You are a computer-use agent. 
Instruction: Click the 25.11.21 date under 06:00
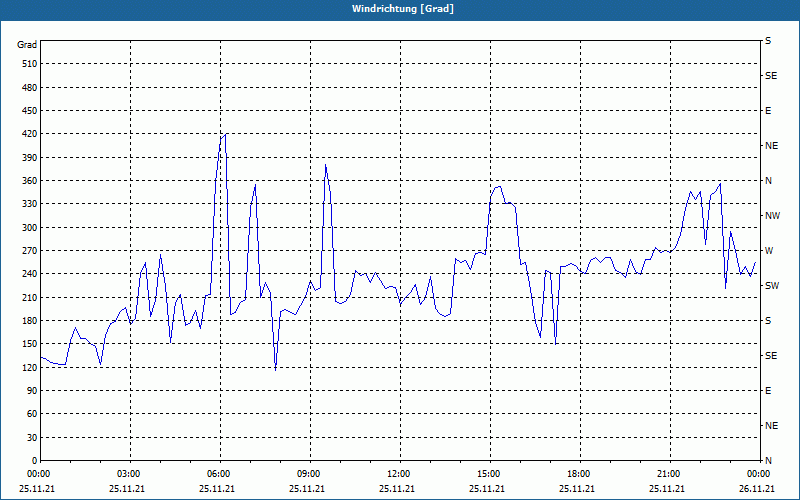tap(216, 488)
